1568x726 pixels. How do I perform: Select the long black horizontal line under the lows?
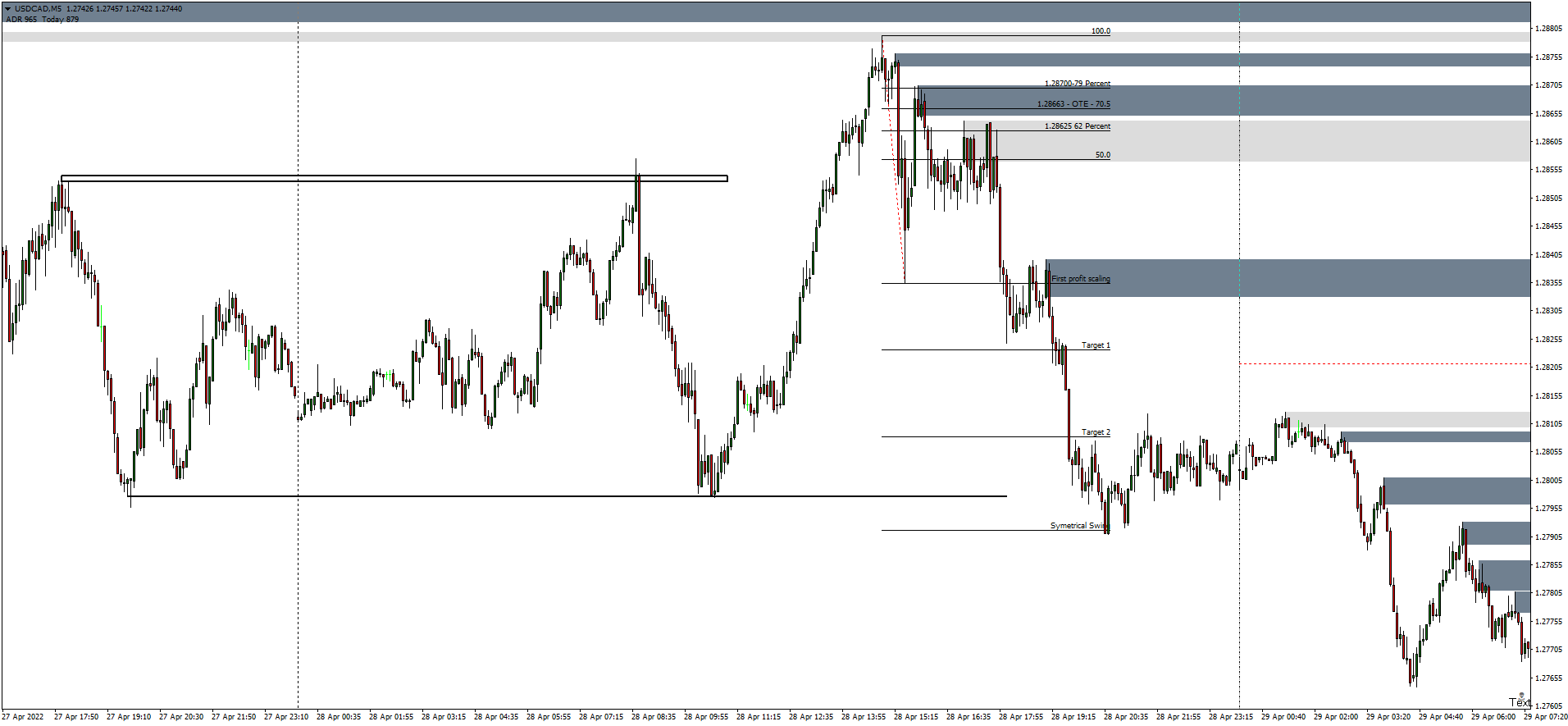(567, 496)
